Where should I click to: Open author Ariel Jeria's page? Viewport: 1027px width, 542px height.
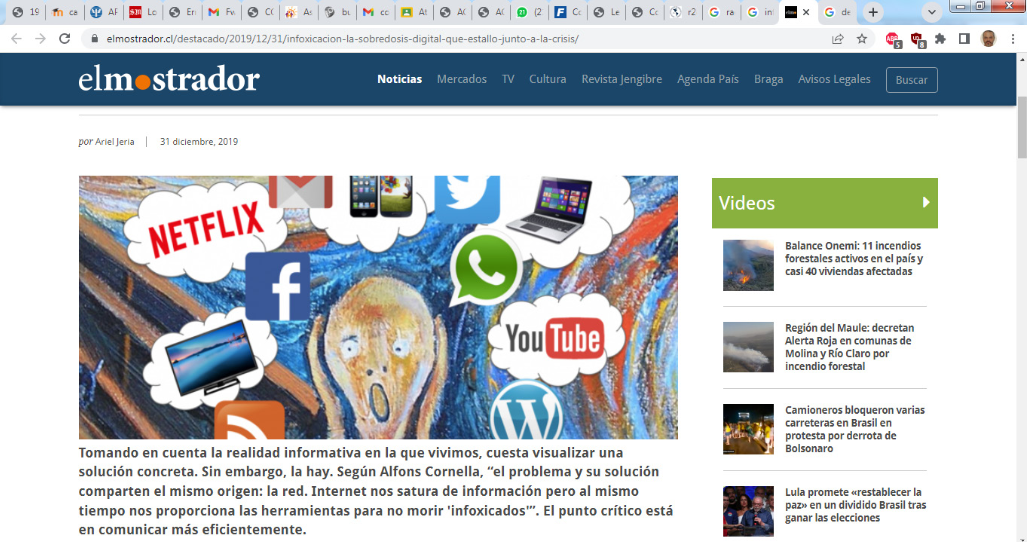coord(115,141)
